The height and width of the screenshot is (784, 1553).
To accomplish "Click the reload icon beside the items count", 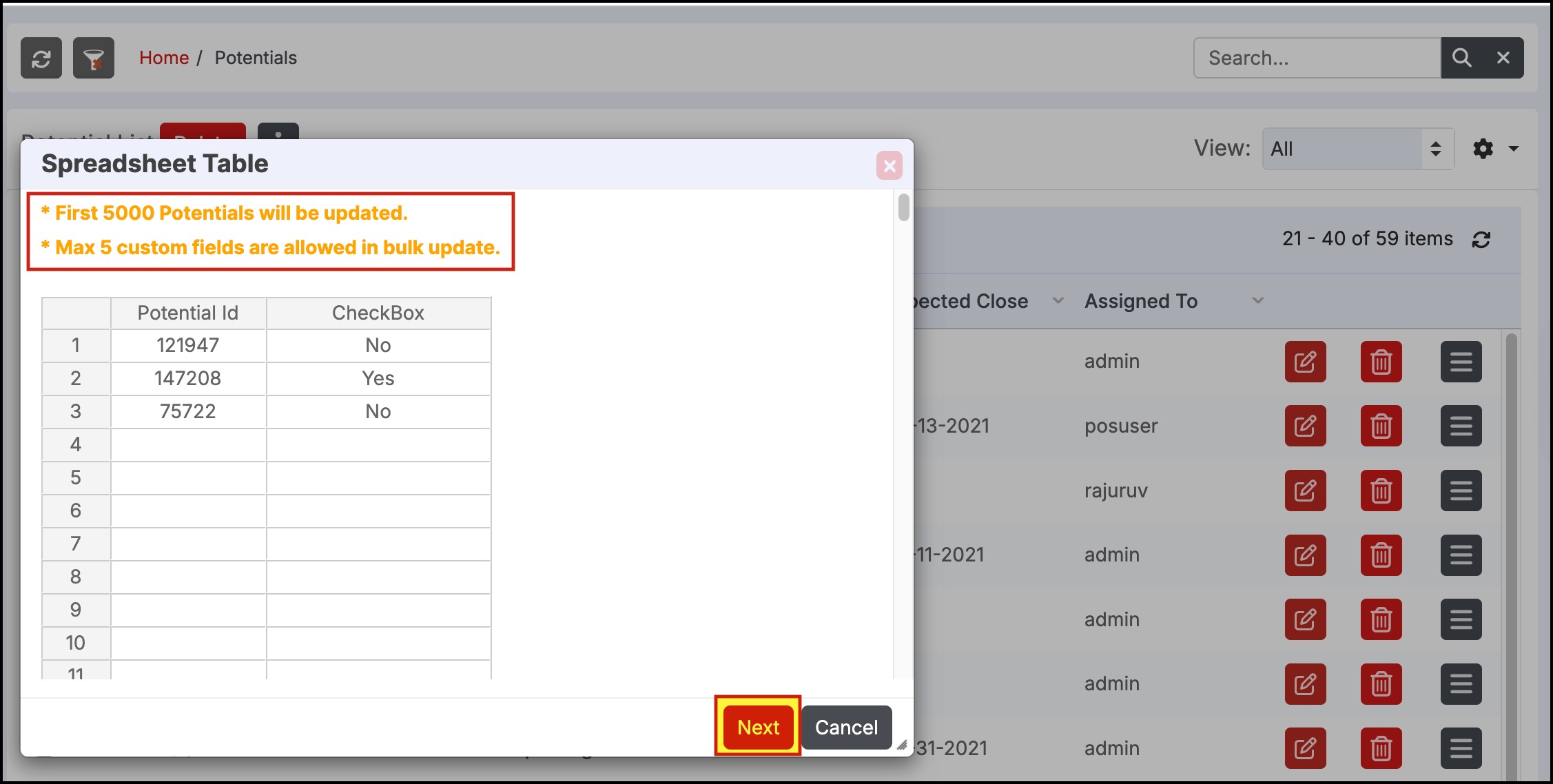I will pyautogui.click(x=1481, y=240).
